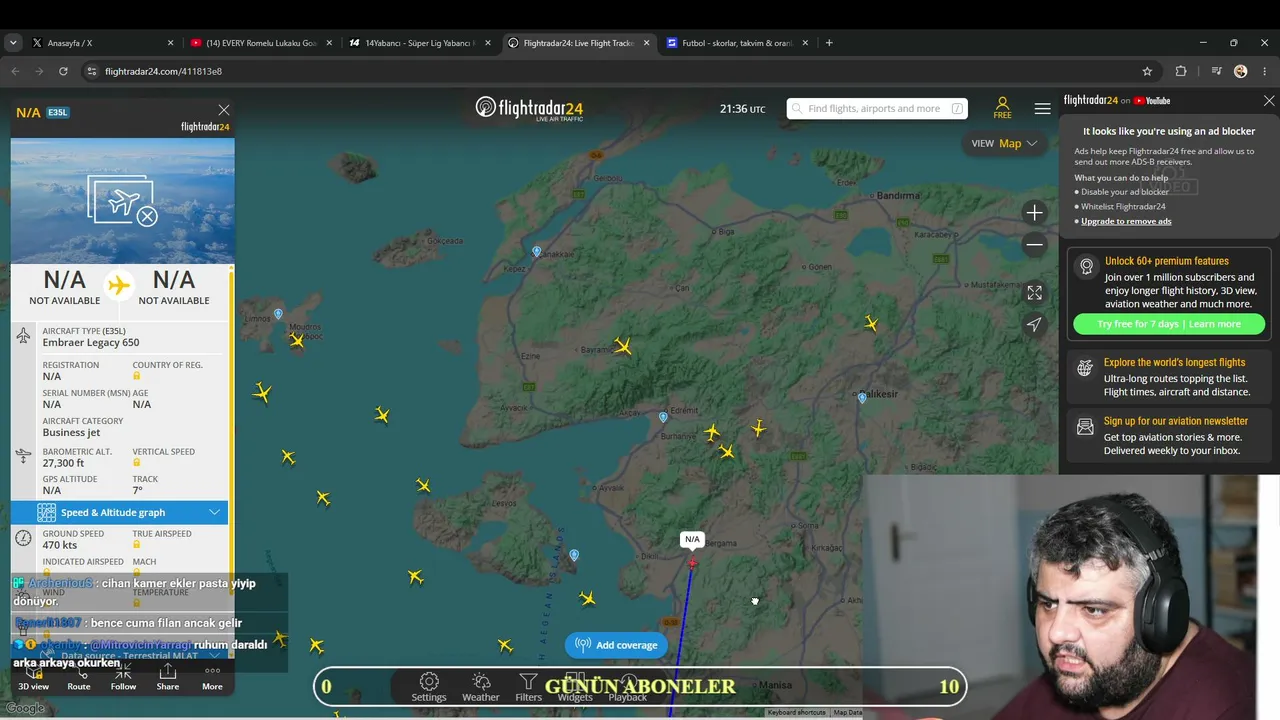This screenshot has width=1280, height=720.
Task: Follow the selected aircraft
Action: pos(123,678)
